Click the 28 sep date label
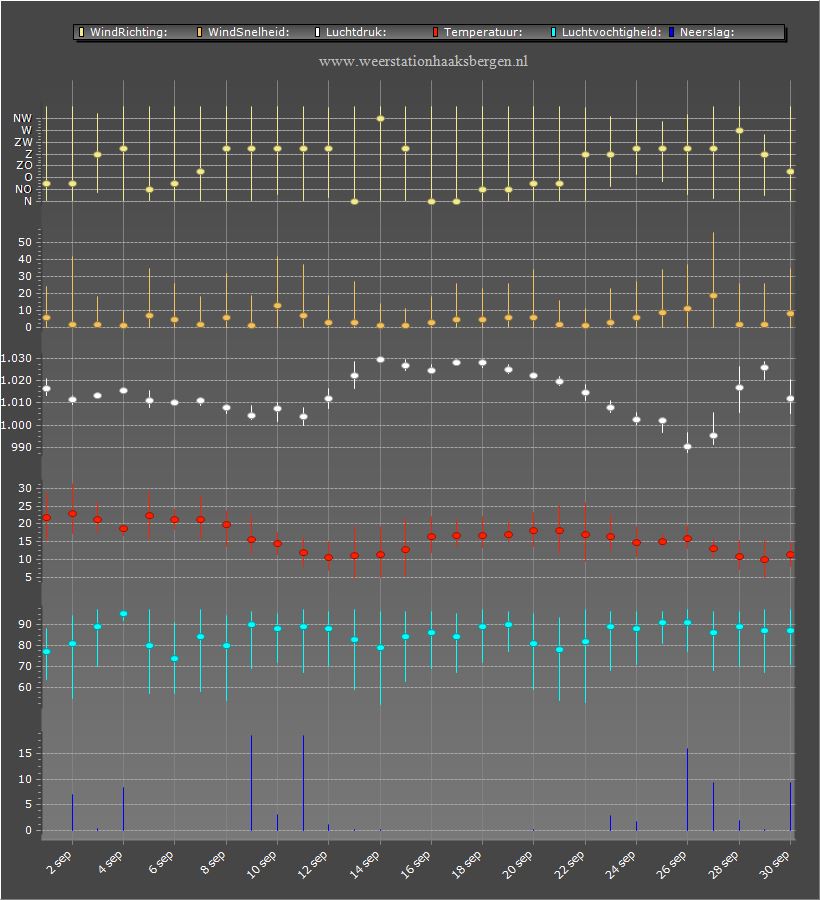The image size is (820, 900). coord(722,864)
